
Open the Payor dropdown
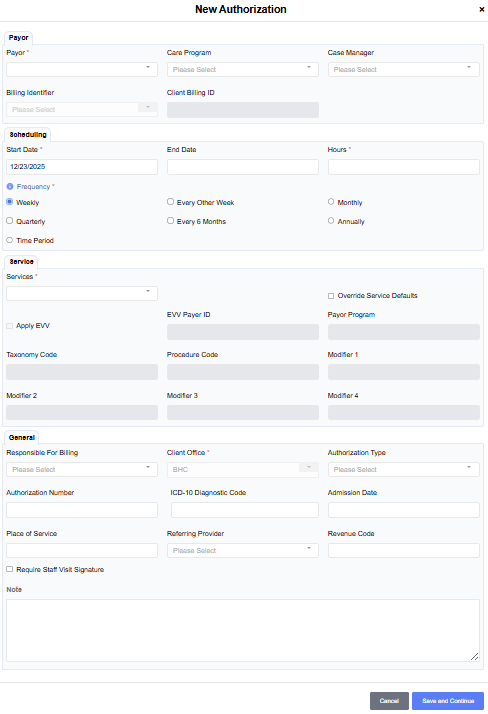point(82,70)
